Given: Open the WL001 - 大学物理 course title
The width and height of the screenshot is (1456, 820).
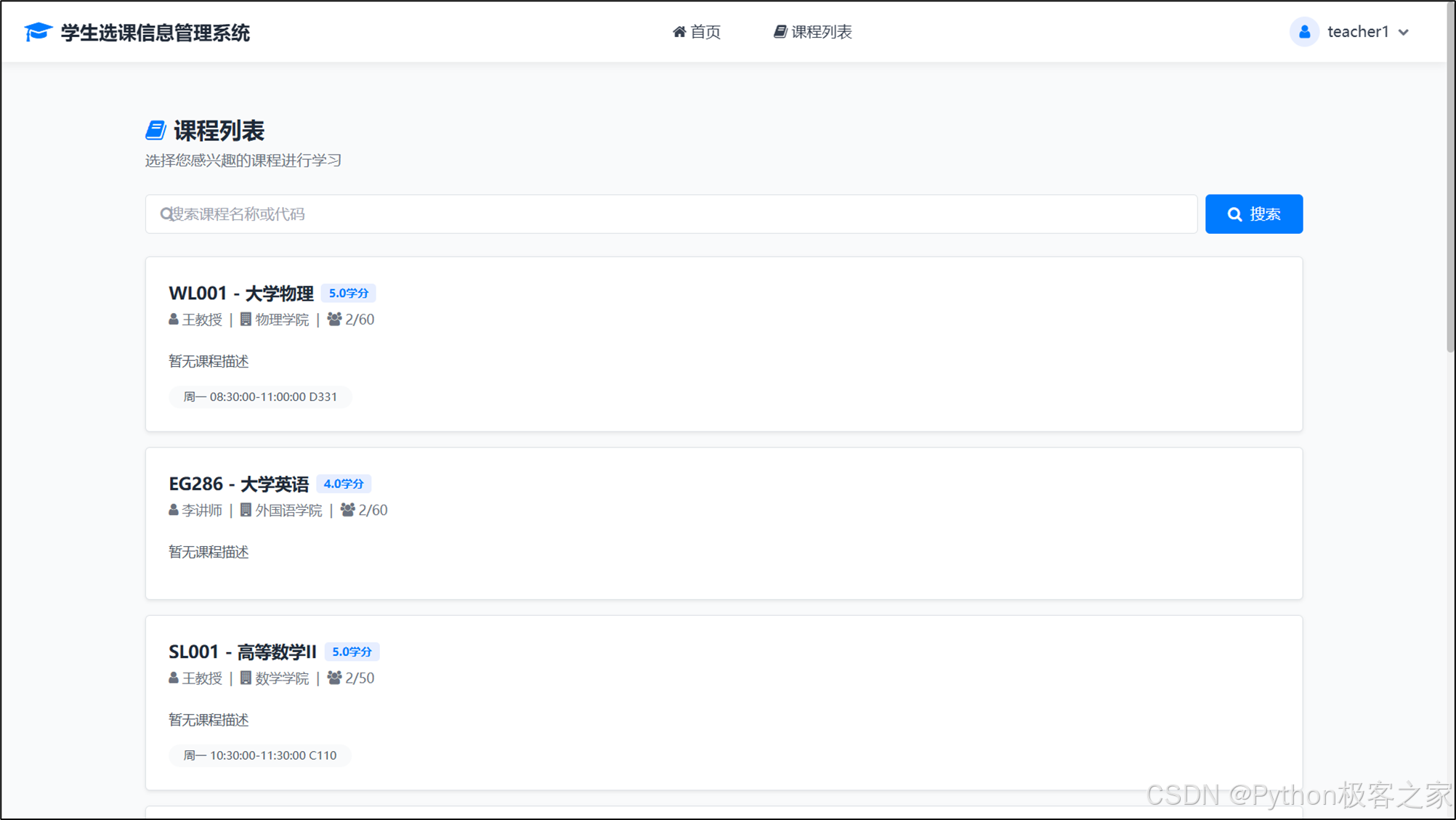Looking at the screenshot, I should 240,293.
